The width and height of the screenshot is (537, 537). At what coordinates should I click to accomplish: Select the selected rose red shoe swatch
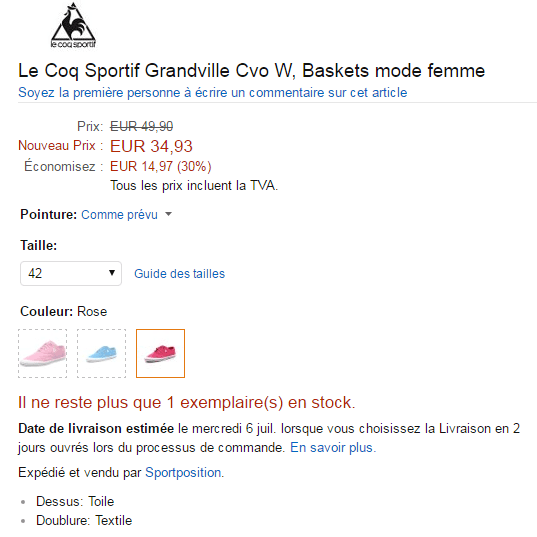point(160,353)
